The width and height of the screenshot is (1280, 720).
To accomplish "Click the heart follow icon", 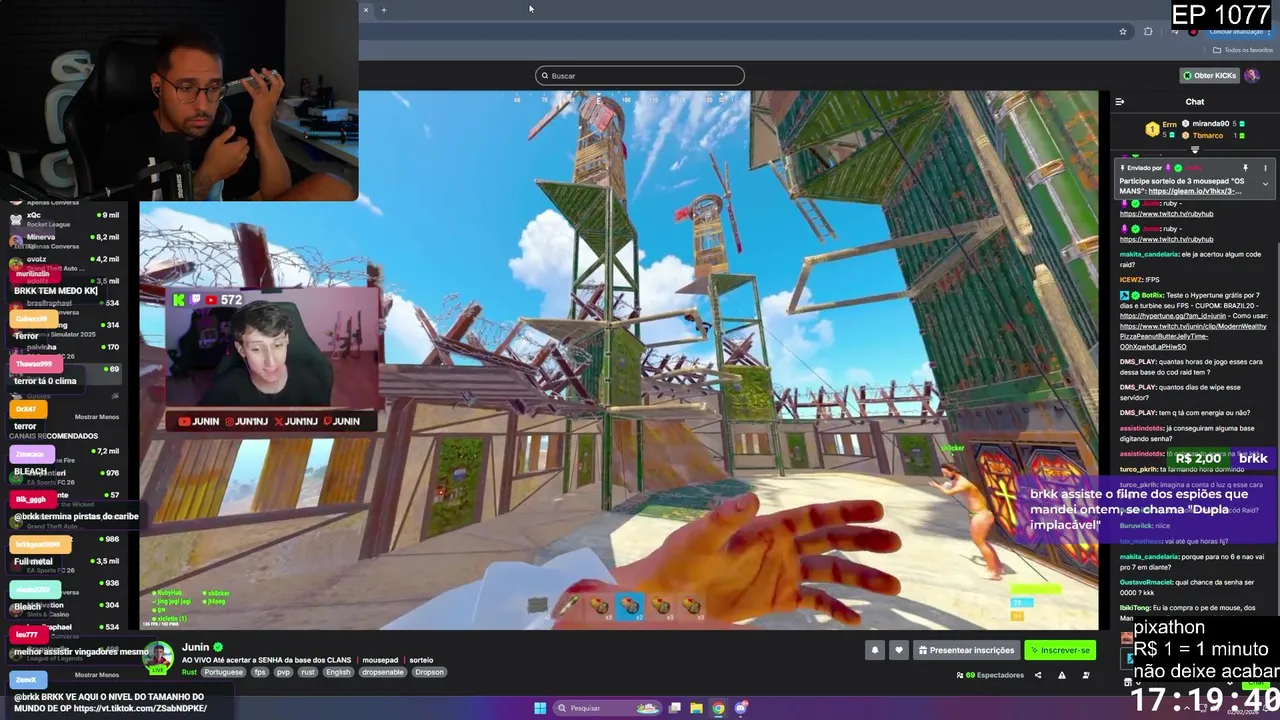I will coord(898,650).
